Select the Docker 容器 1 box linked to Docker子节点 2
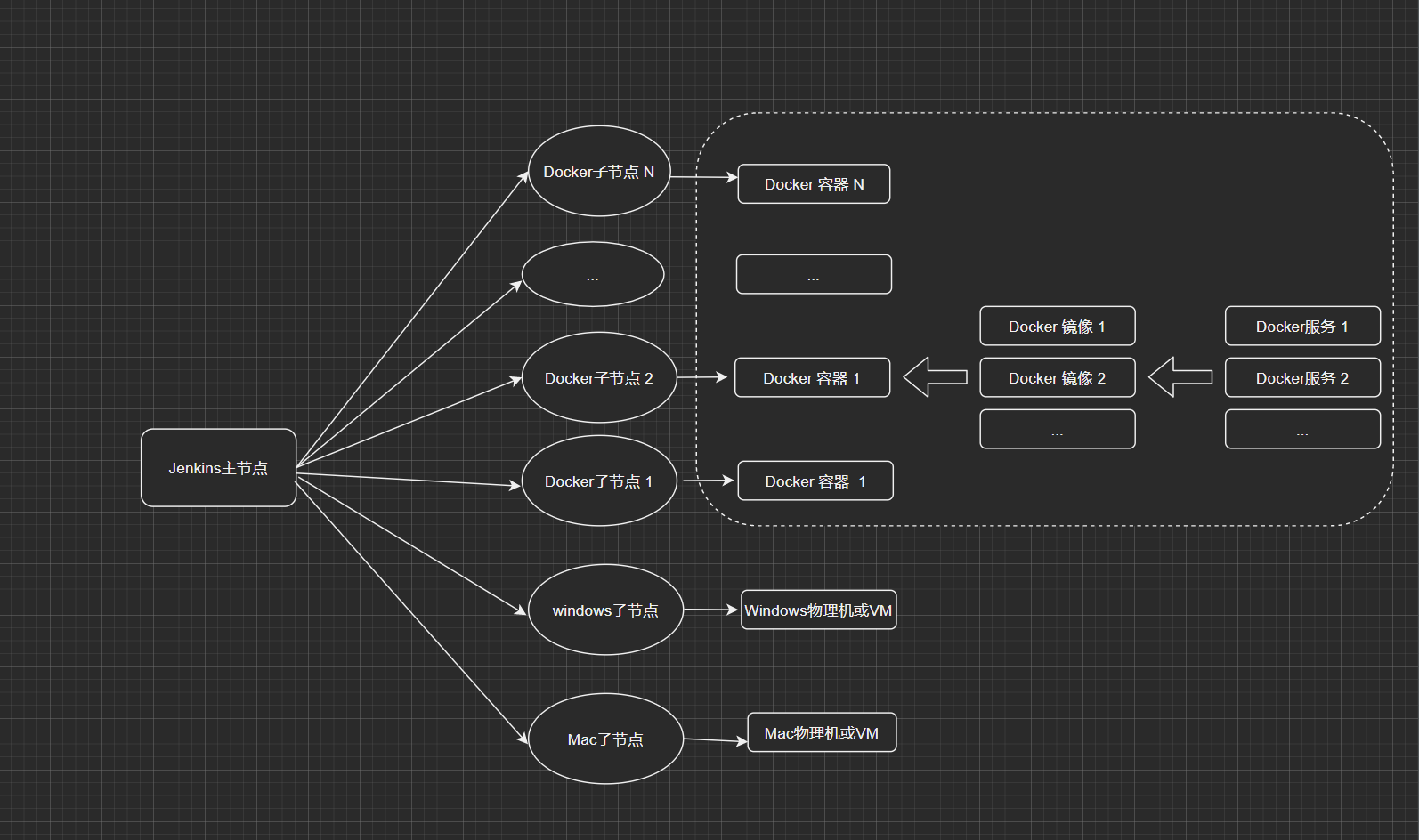1419x840 pixels. tap(812, 377)
